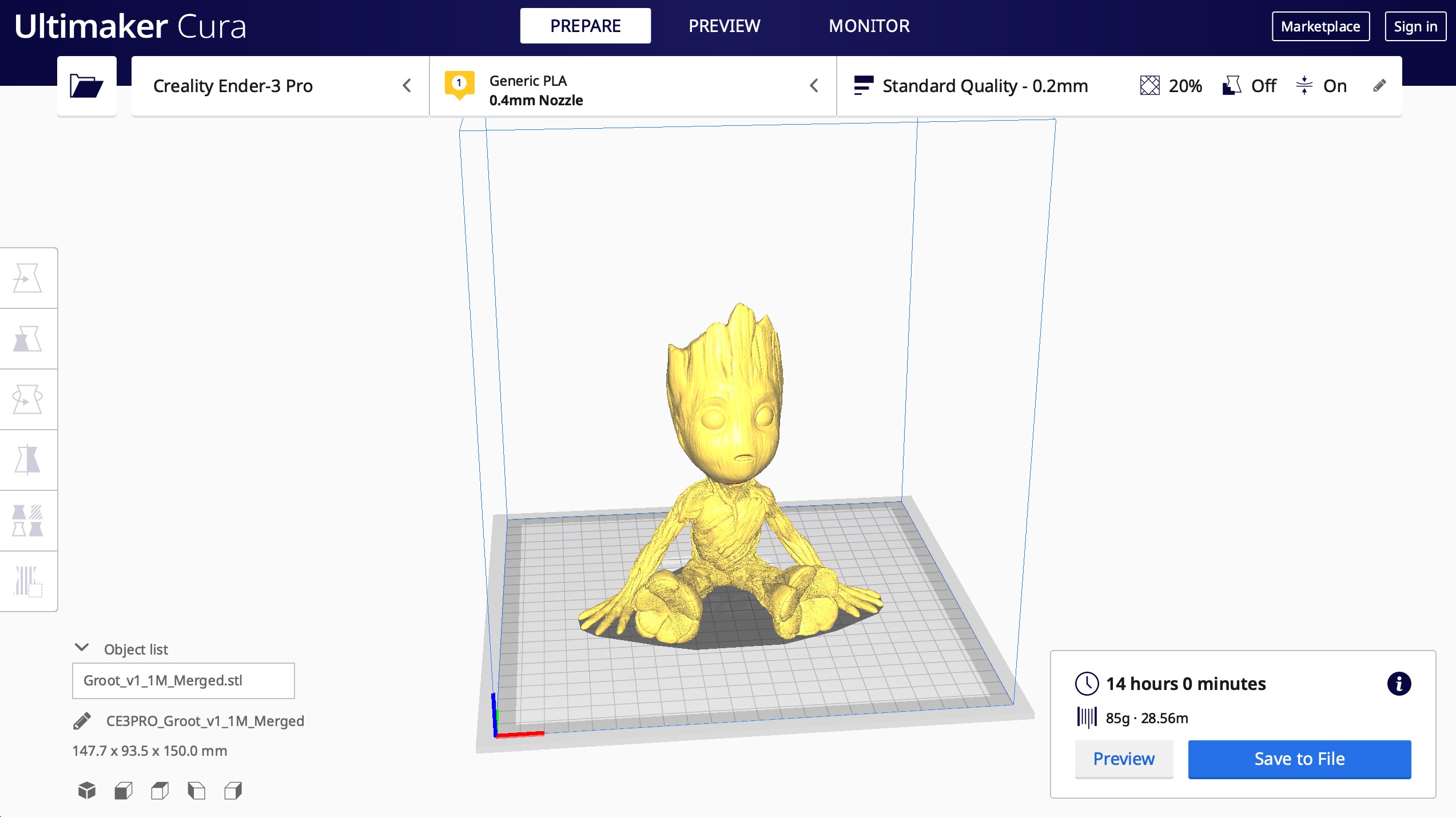Click the pencil/edit settings icon top right
The height and width of the screenshot is (817, 1456).
coord(1380,86)
